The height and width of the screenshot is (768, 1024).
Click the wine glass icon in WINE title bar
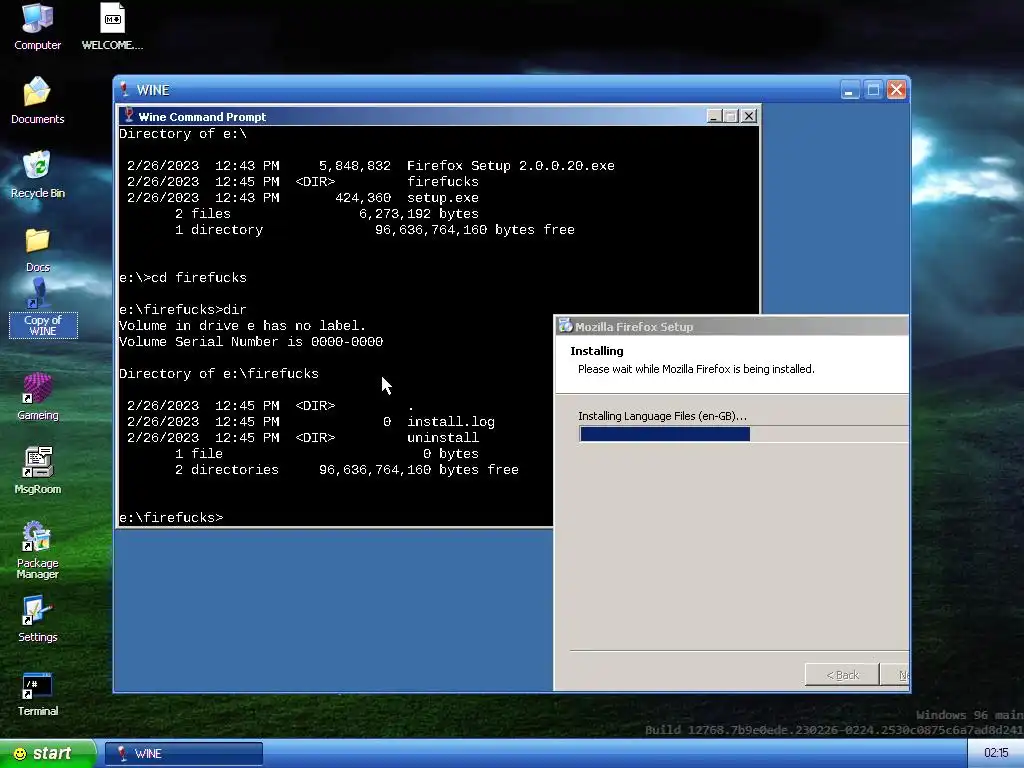click(124, 89)
